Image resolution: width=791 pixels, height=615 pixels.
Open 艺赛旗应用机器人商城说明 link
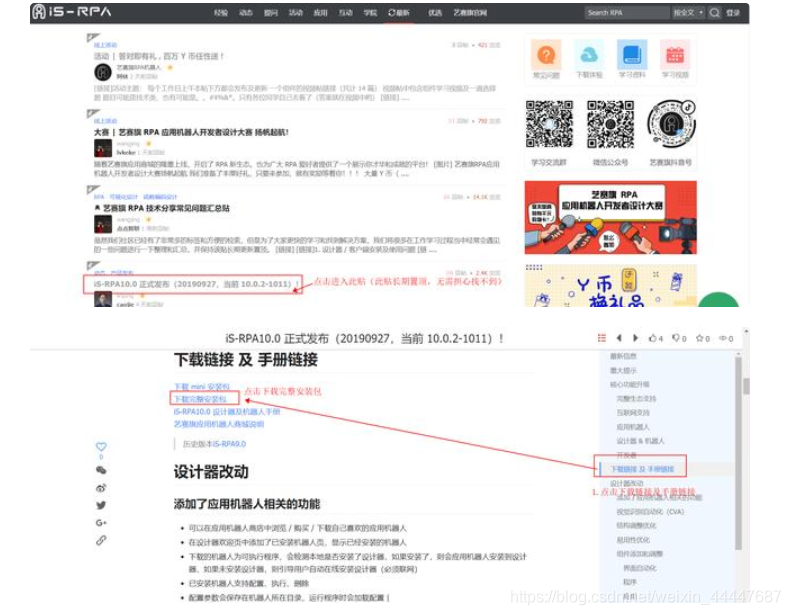219,424
